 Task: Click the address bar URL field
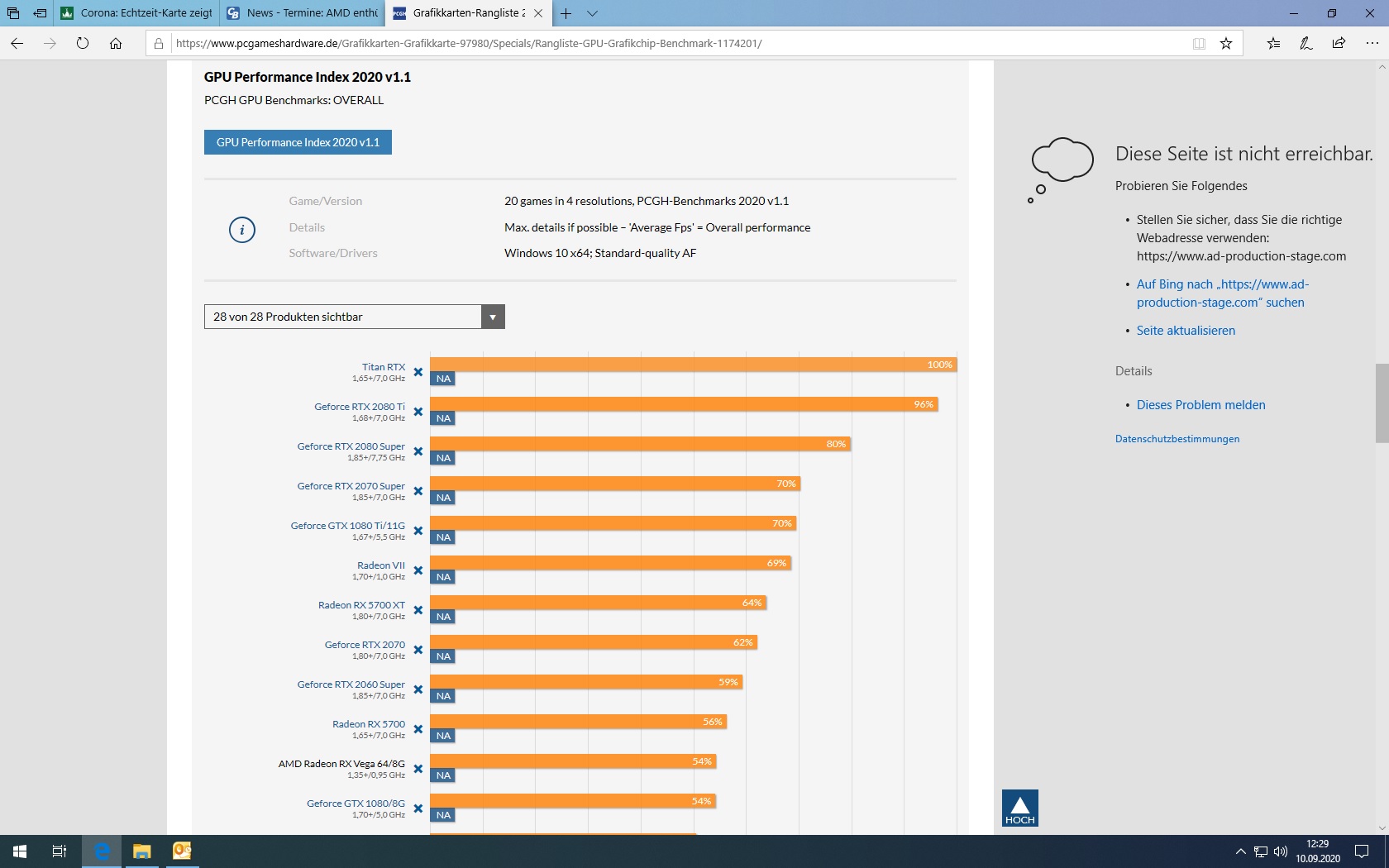[678, 44]
